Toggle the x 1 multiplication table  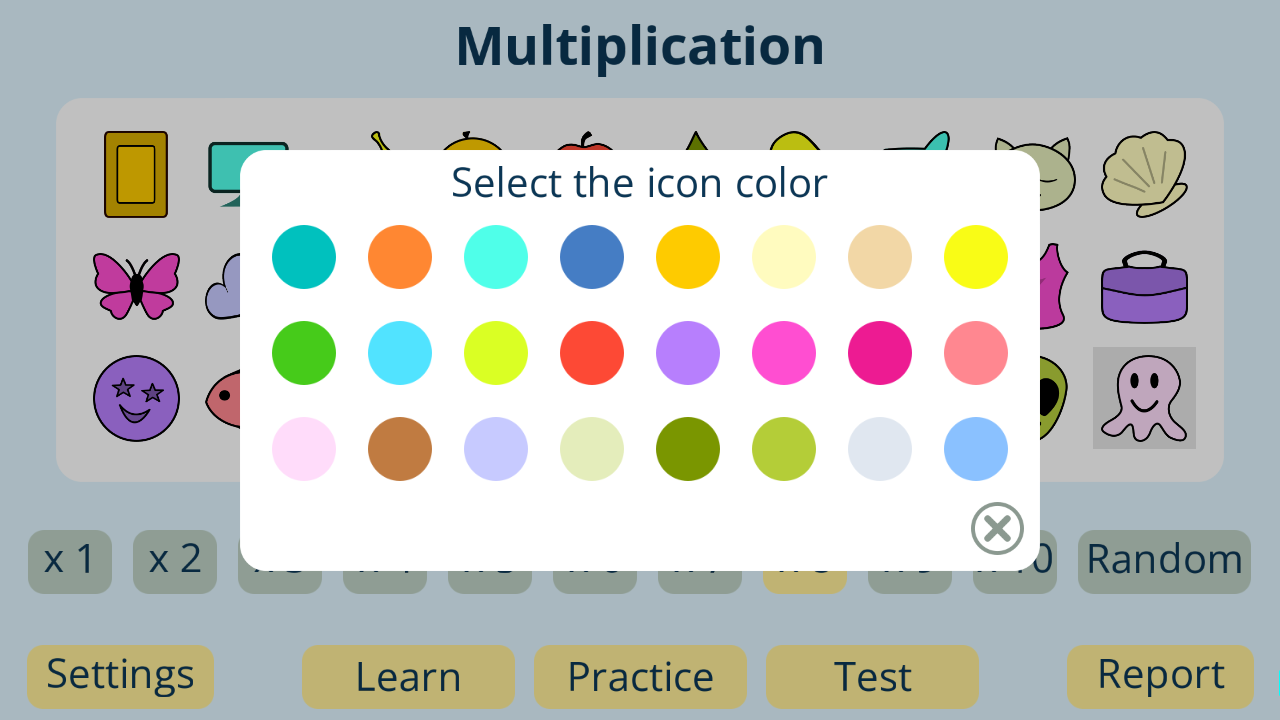pyautogui.click(x=70, y=561)
